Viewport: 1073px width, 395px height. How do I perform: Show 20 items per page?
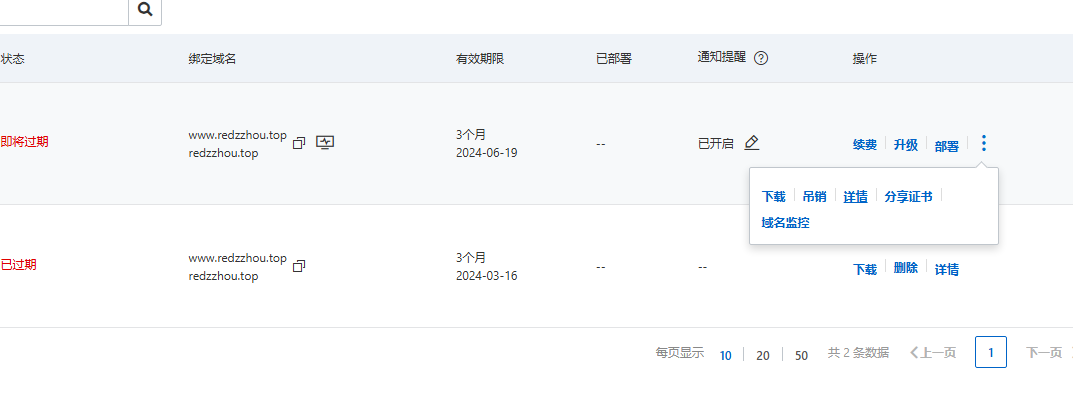click(x=762, y=355)
